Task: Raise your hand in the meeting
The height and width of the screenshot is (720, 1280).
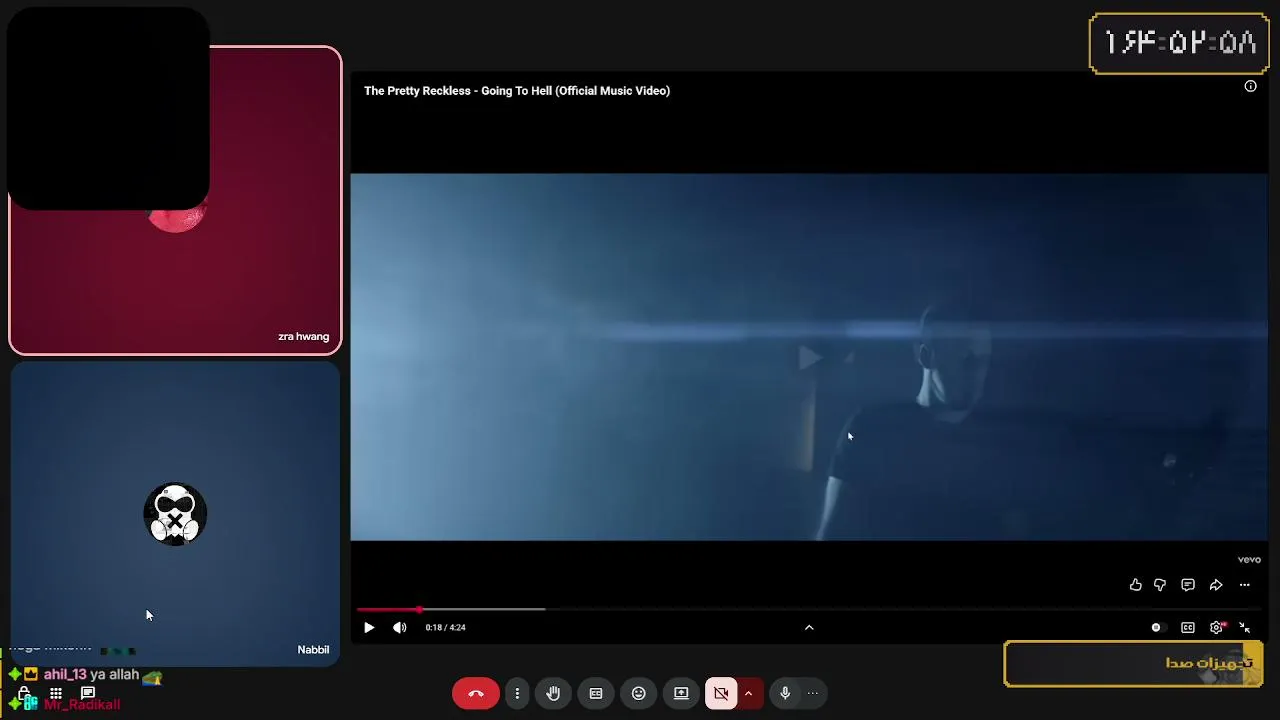Action: 553,694
